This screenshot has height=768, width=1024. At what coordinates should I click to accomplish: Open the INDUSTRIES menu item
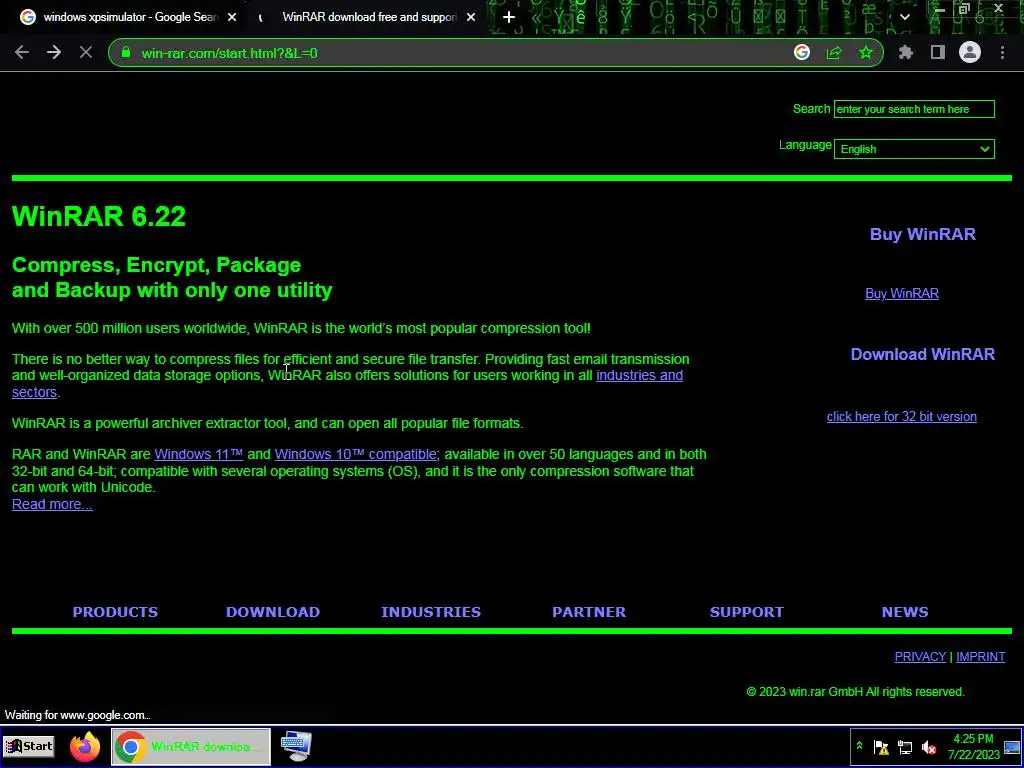pos(430,612)
